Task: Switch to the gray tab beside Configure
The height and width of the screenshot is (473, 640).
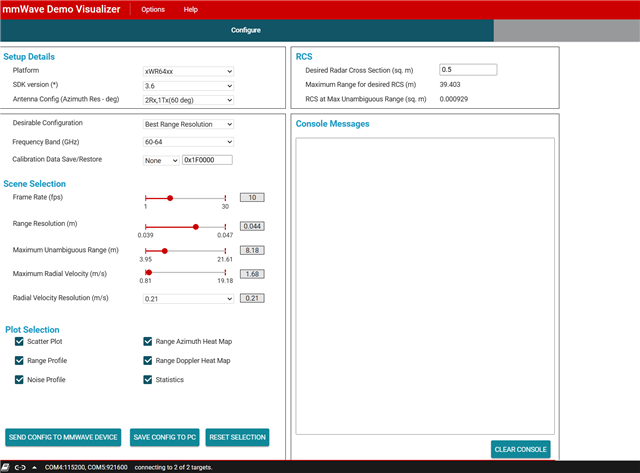Action: (x=567, y=30)
